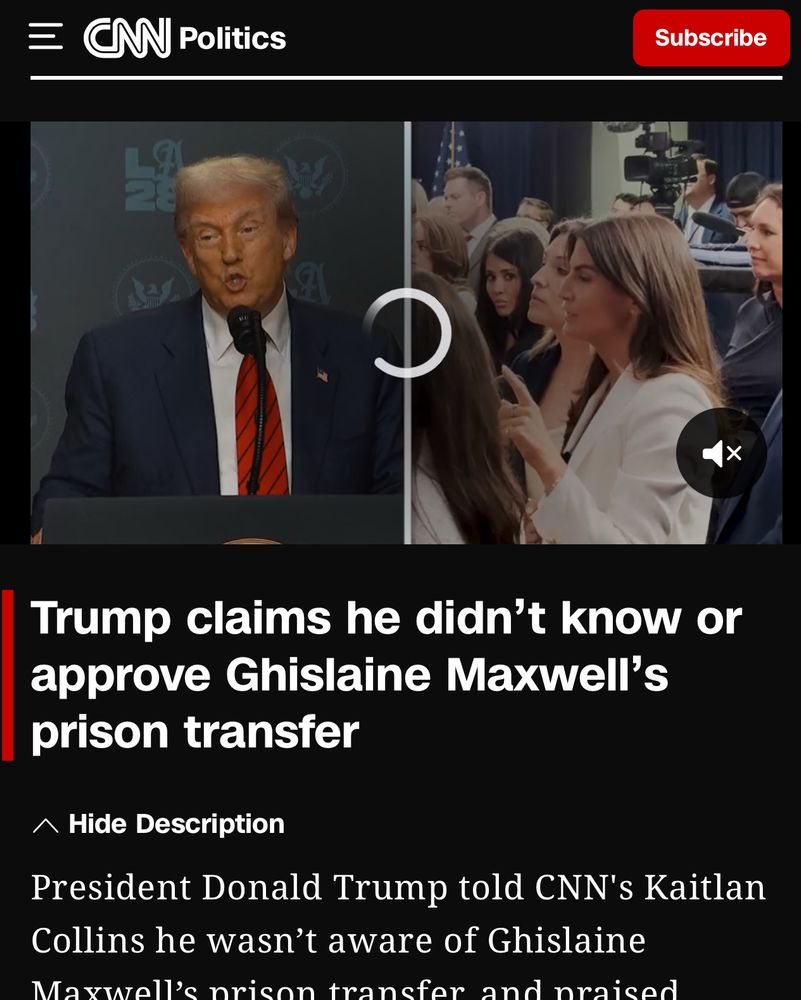
Task: Click the video half showing the reporters
Action: click(597, 333)
